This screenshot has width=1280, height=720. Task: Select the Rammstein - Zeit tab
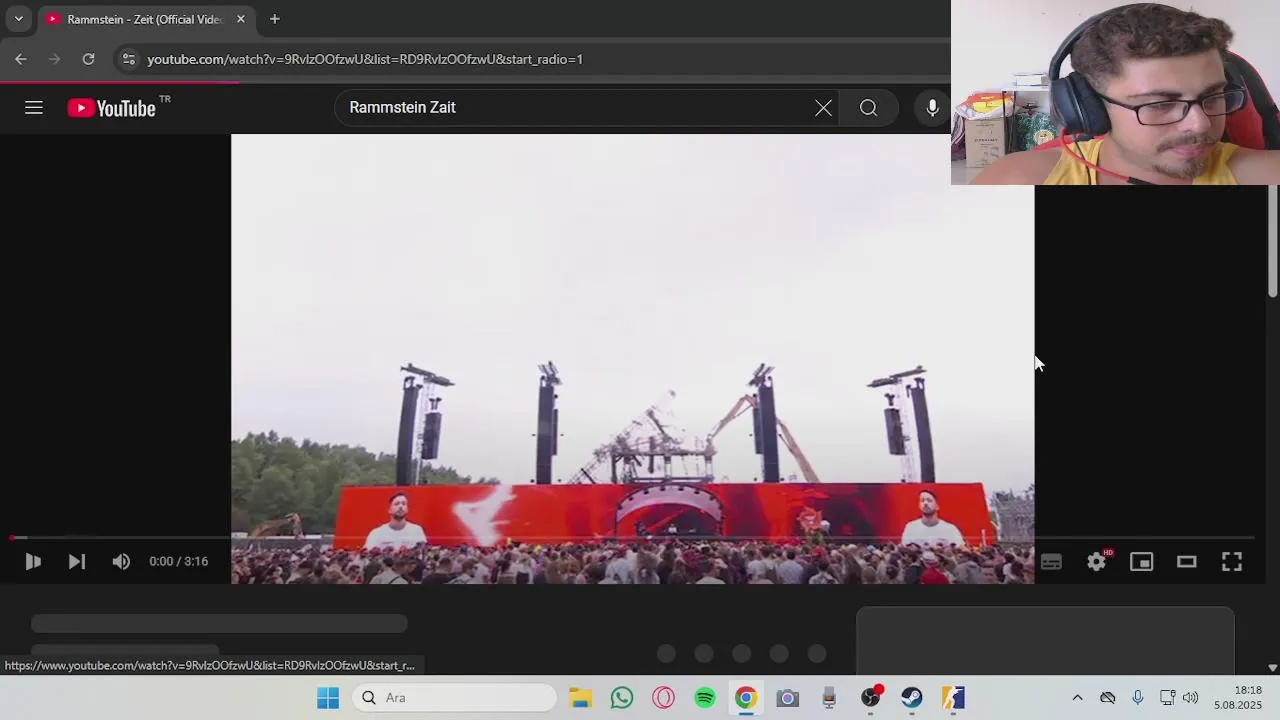click(x=145, y=19)
